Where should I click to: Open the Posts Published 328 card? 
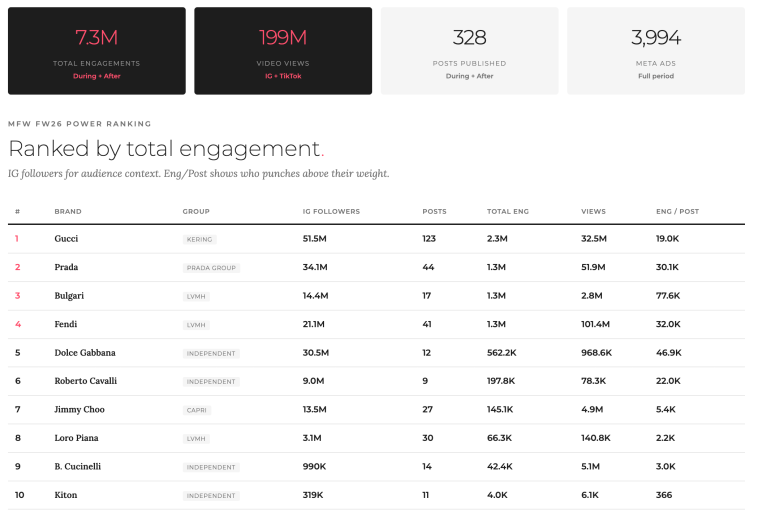pos(469,51)
